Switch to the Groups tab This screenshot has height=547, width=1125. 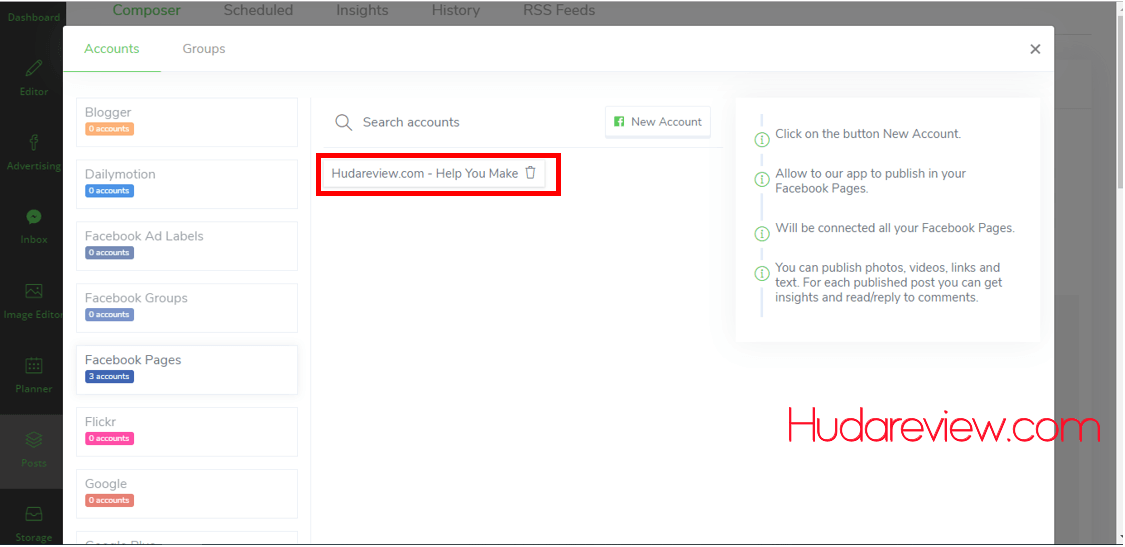point(204,49)
